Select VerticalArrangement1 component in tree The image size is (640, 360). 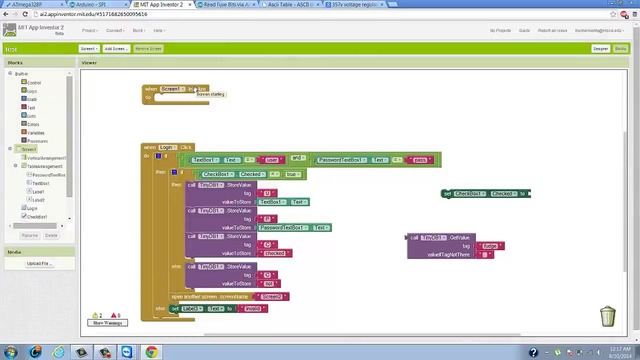click(x=43, y=158)
